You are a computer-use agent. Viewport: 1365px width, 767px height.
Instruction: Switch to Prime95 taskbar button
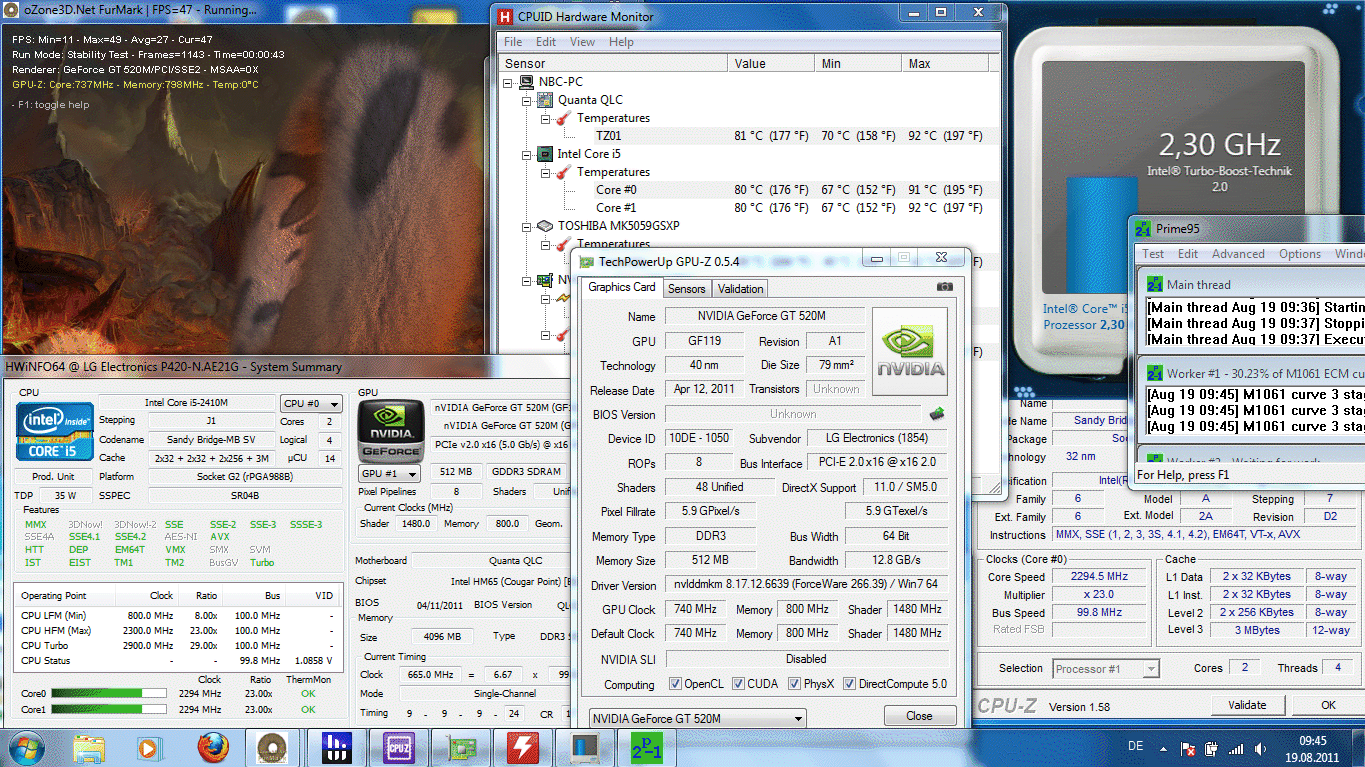648,747
